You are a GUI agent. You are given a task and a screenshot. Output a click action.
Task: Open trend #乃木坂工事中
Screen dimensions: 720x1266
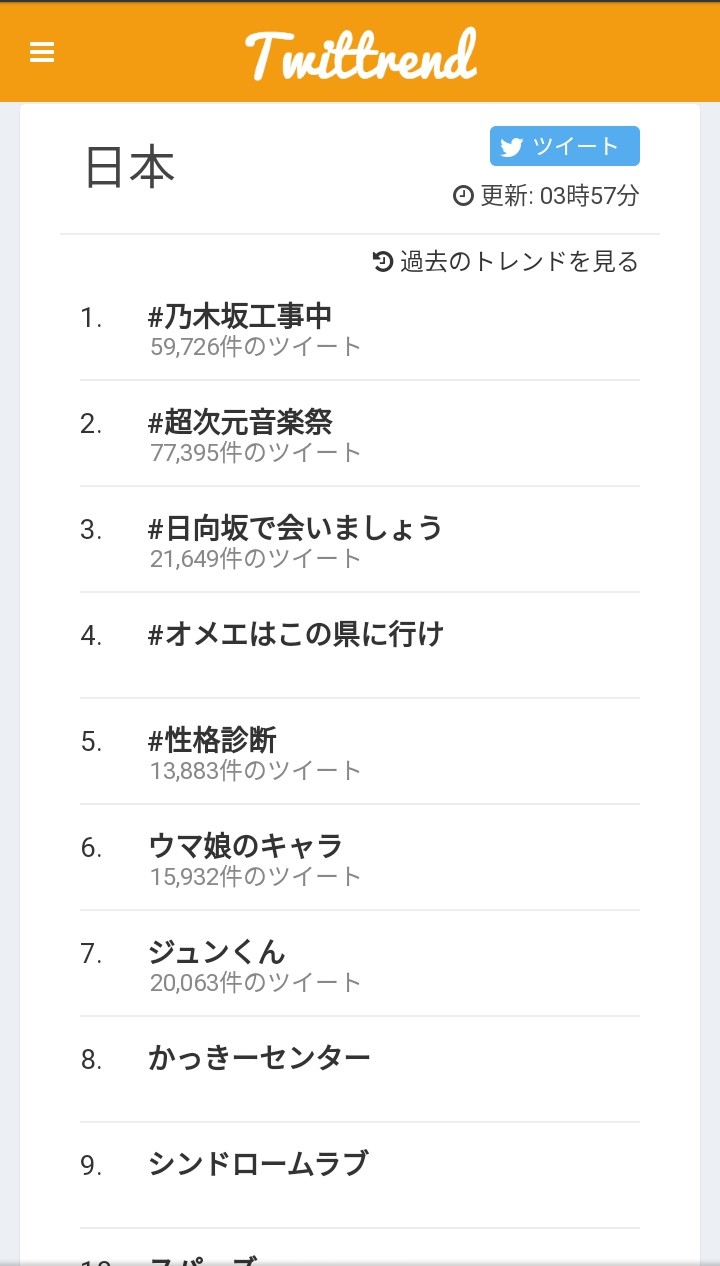point(240,317)
